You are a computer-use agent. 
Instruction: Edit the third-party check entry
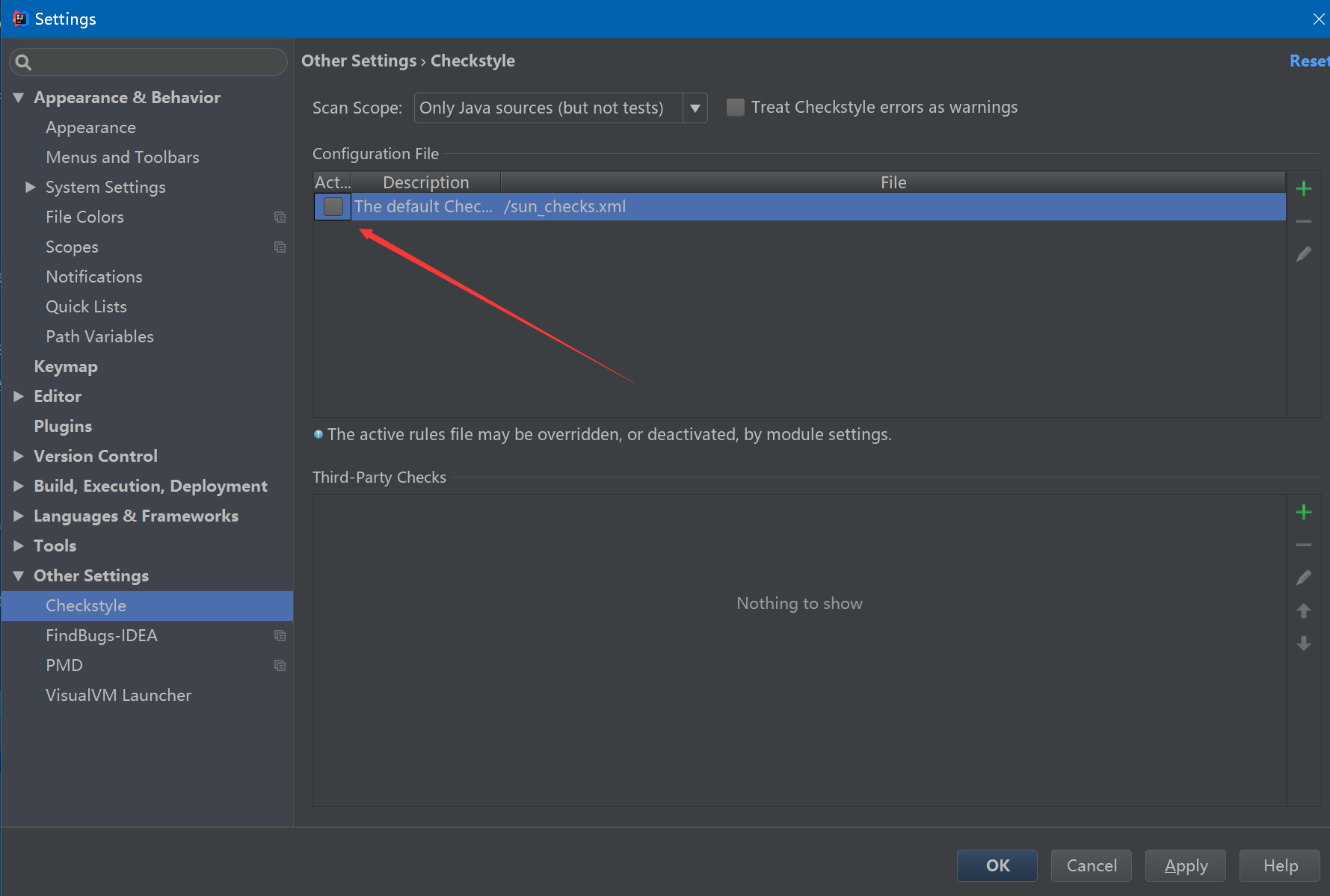coord(1304,578)
